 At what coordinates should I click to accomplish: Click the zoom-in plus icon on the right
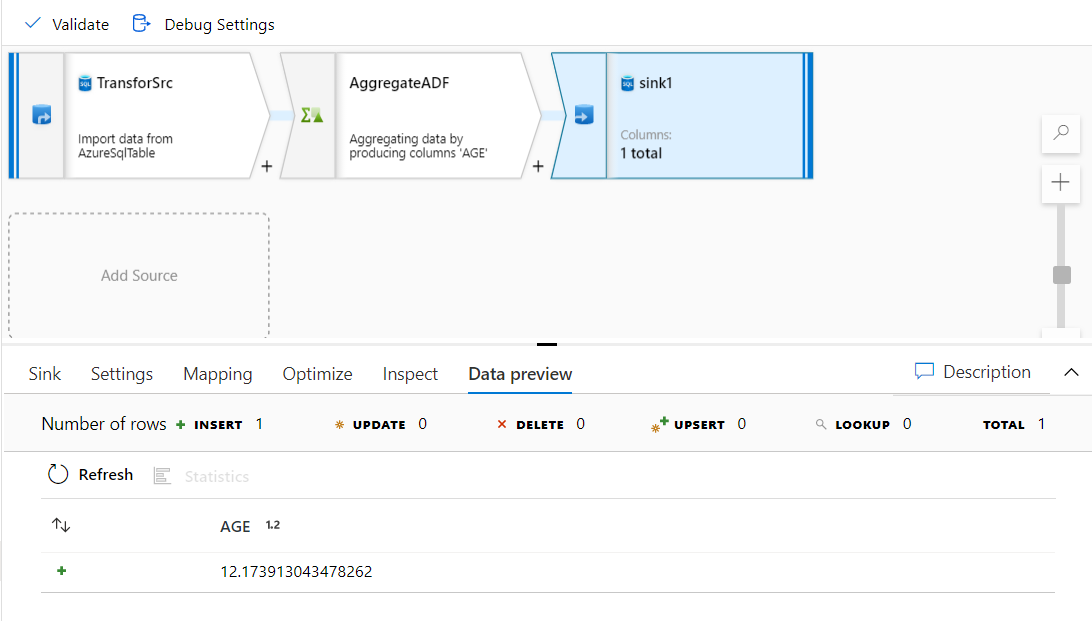(x=1061, y=183)
